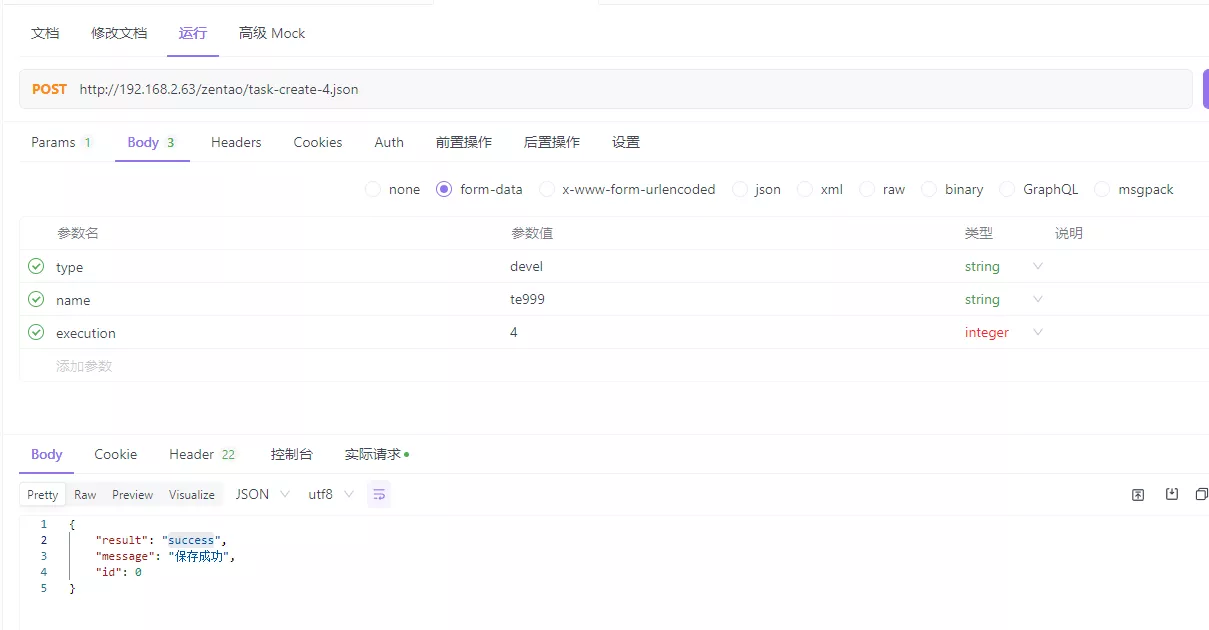Viewport: 1209px width, 630px height.
Task: Switch to the 文档 tab
Action: pos(45,33)
